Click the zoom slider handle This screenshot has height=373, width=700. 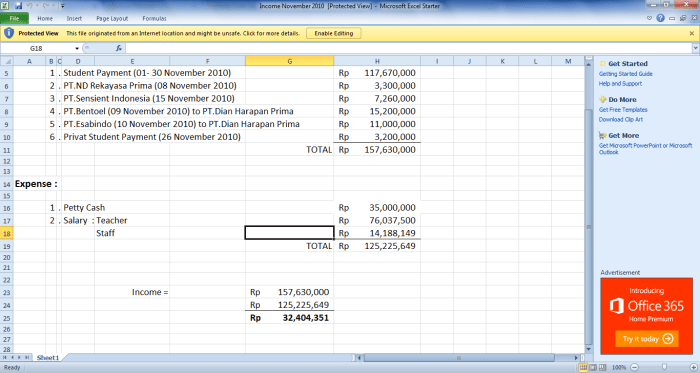click(664, 367)
